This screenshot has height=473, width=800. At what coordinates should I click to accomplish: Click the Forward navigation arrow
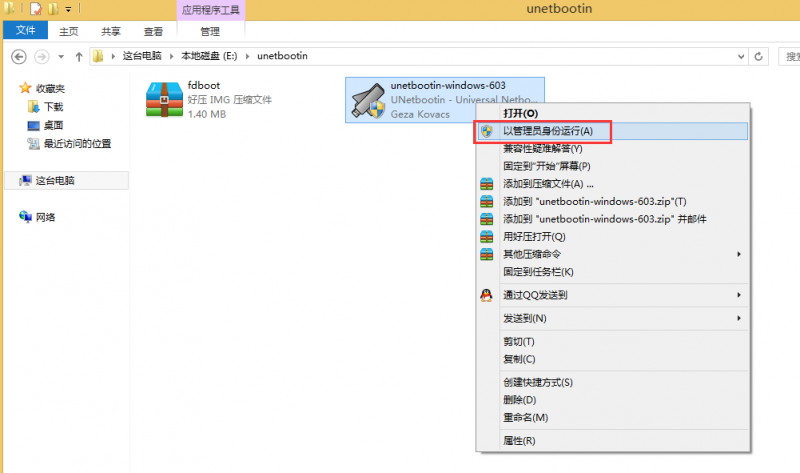click(42, 56)
